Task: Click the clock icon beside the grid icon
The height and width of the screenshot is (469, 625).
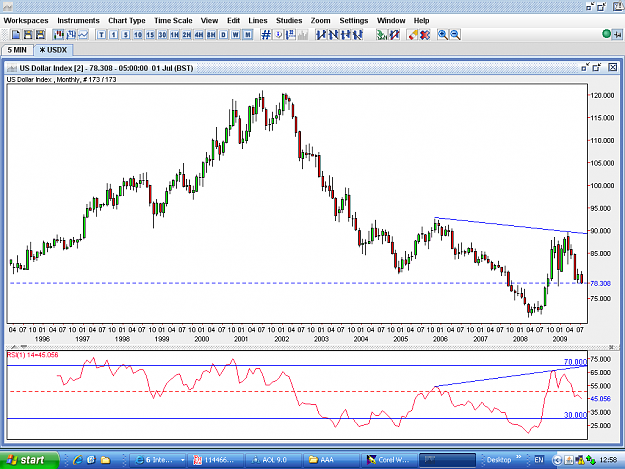Action: (278, 35)
